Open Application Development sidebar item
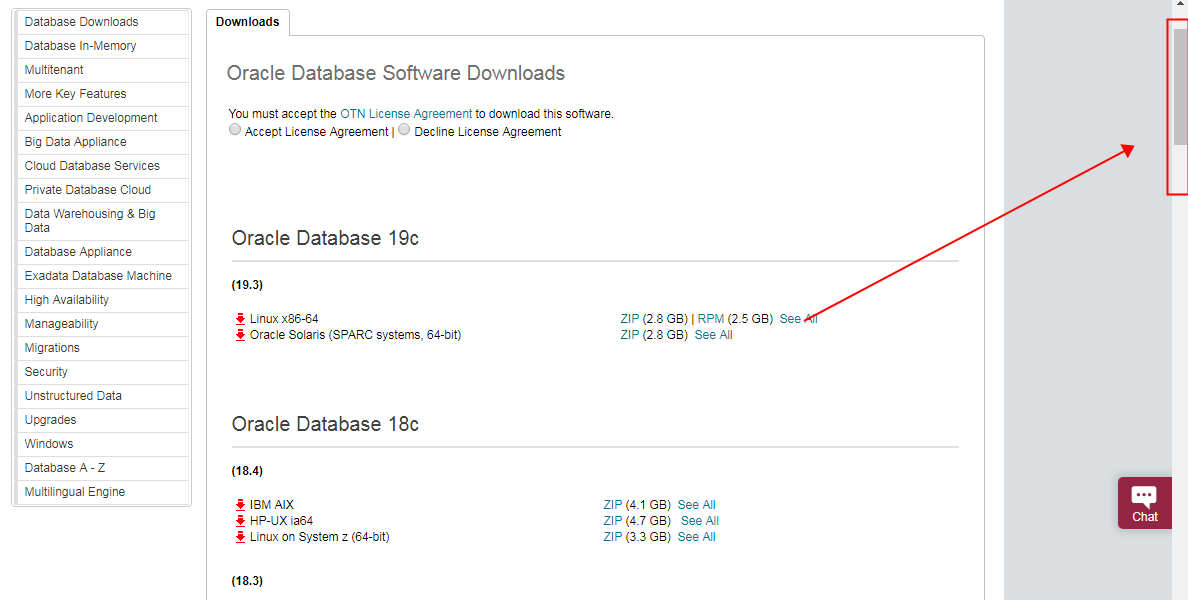Image resolution: width=1188 pixels, height=600 pixels. pyautogui.click(x=103, y=118)
